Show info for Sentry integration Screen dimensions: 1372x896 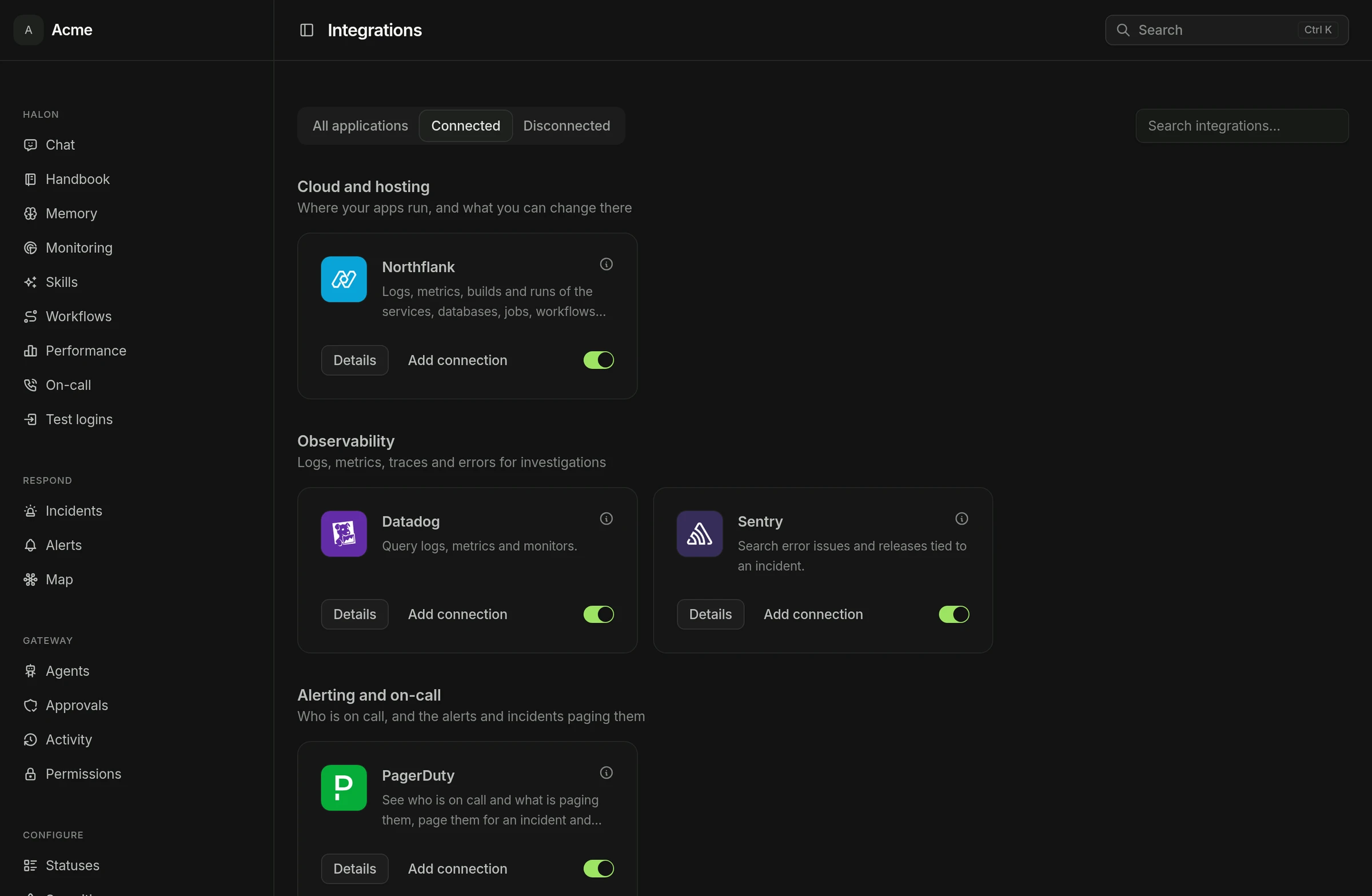pyautogui.click(x=962, y=519)
